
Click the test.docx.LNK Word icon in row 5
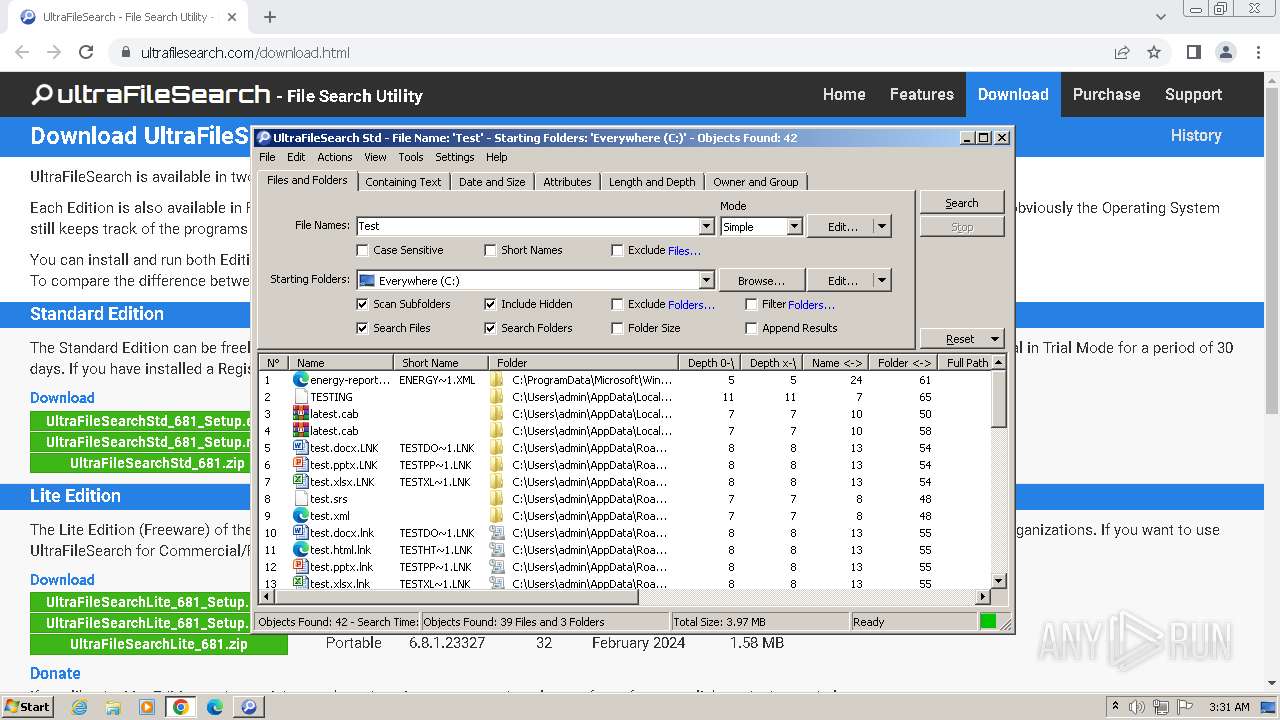pos(300,448)
